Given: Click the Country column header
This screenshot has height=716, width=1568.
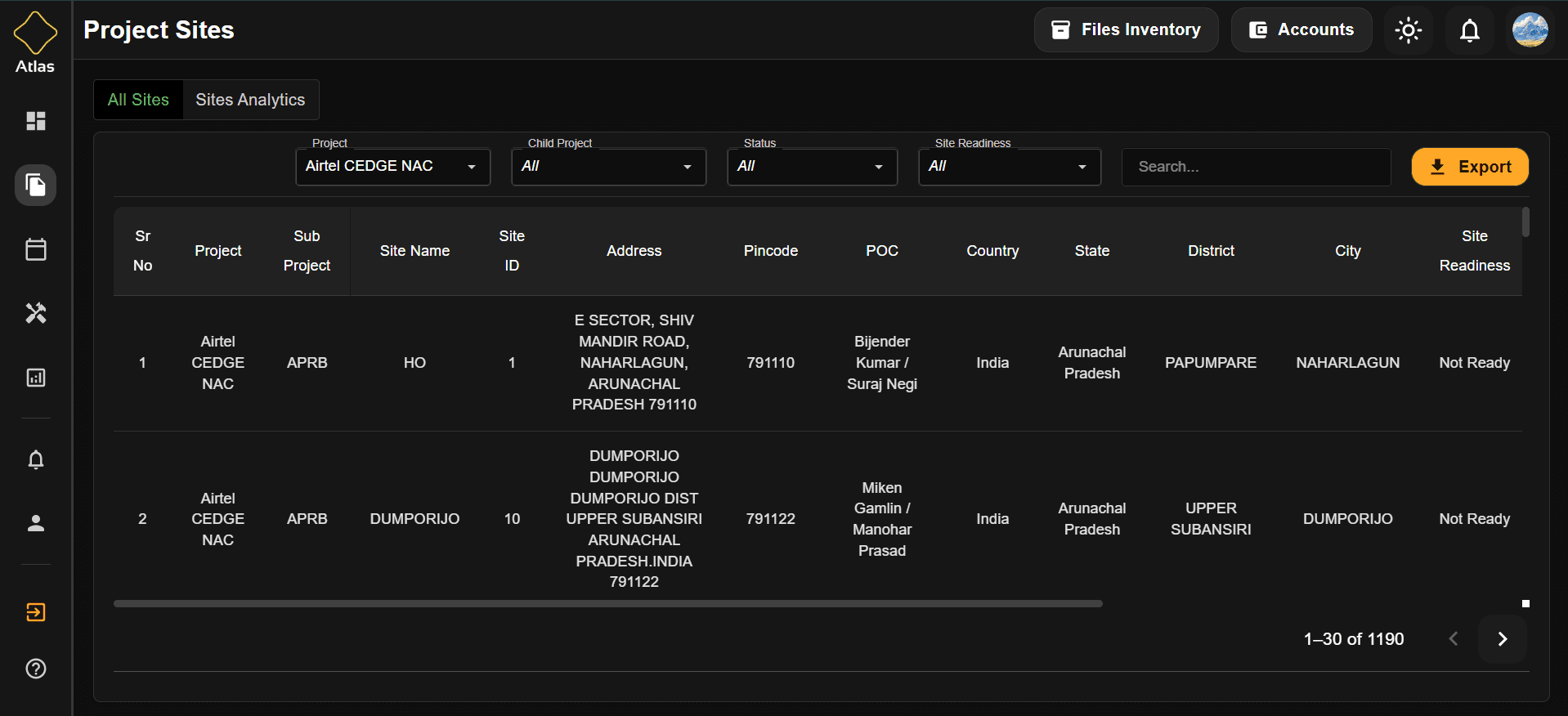Looking at the screenshot, I should click(x=992, y=251).
